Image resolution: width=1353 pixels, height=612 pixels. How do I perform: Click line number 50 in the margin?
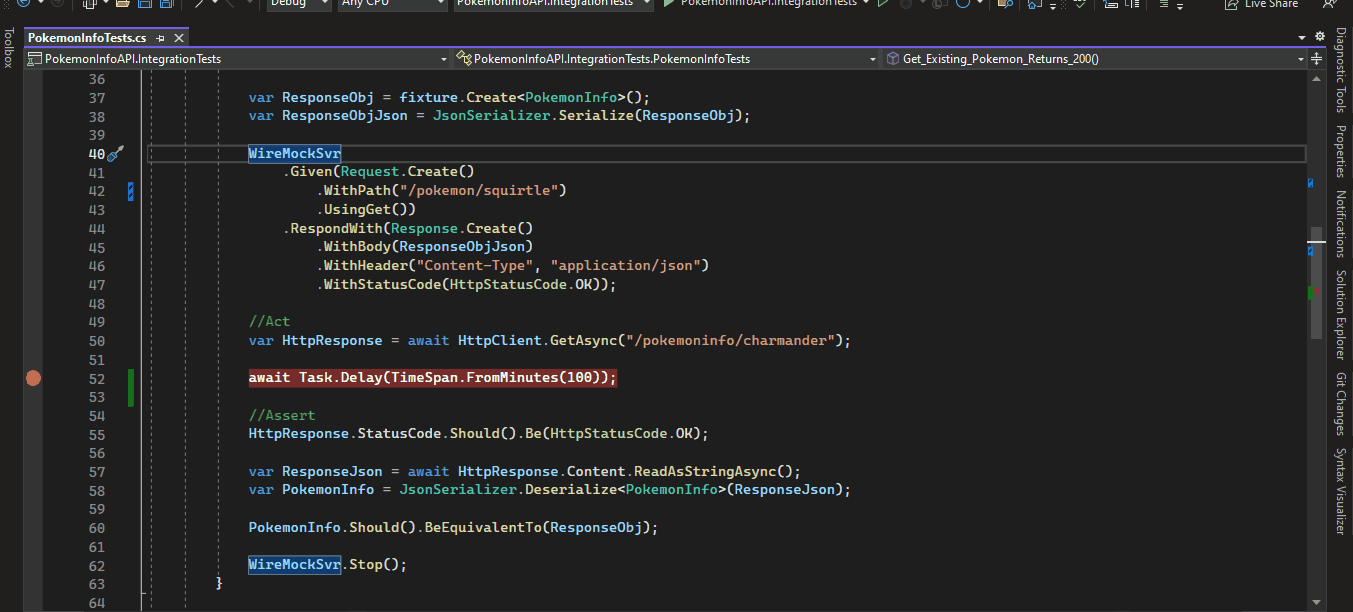pyautogui.click(x=96, y=341)
